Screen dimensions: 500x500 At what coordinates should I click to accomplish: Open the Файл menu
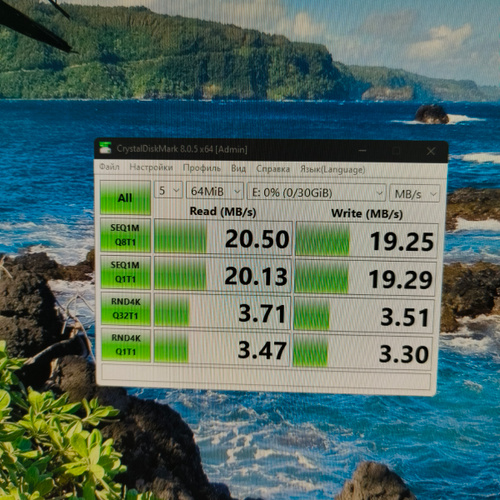click(x=109, y=166)
